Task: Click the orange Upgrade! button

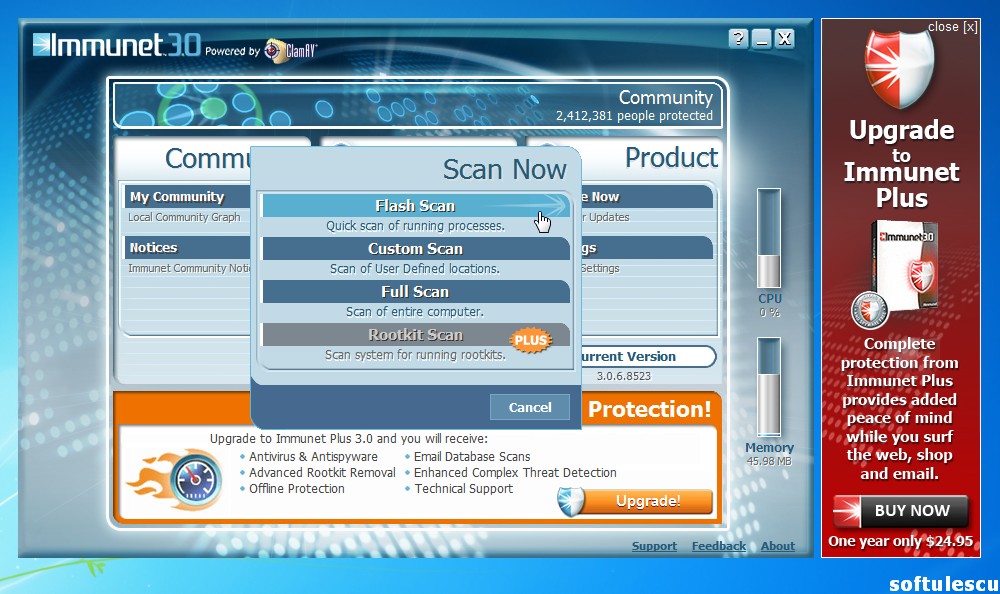Action: [x=648, y=501]
